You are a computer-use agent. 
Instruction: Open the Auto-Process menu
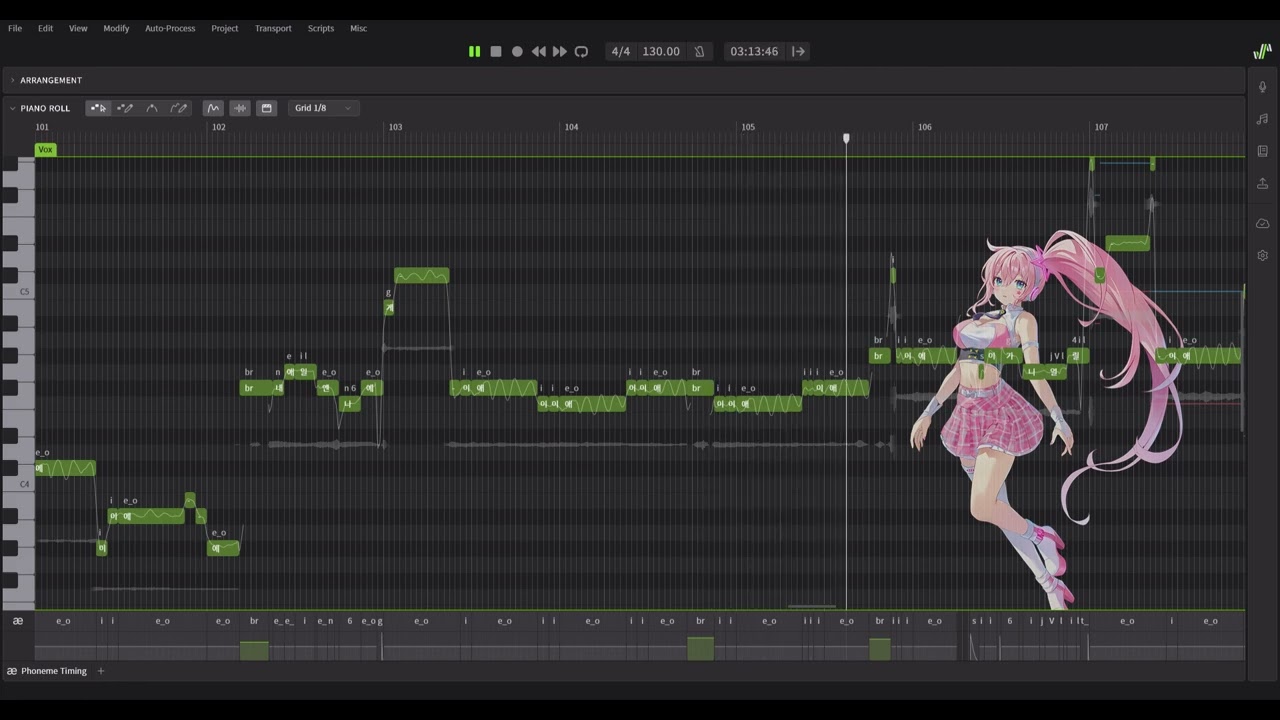coord(170,28)
